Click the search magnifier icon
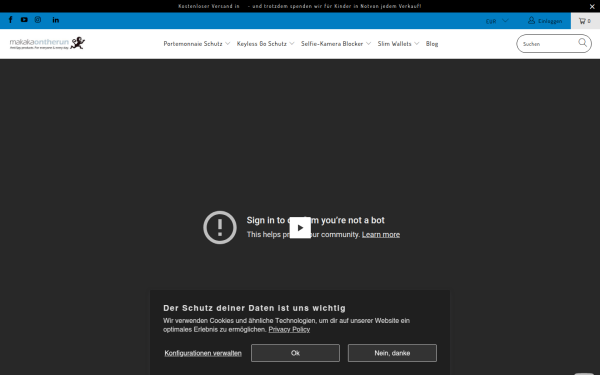Screen dimensions: 600x375 point(582,42)
